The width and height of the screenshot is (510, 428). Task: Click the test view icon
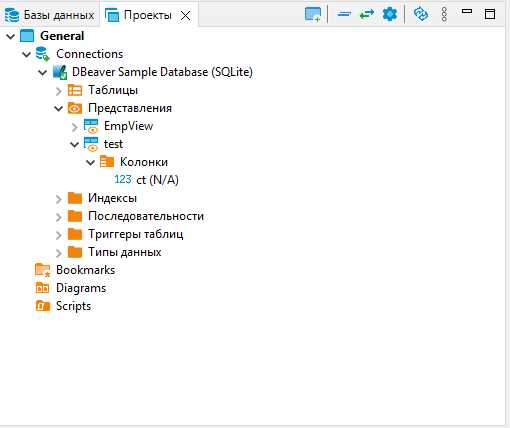91,144
